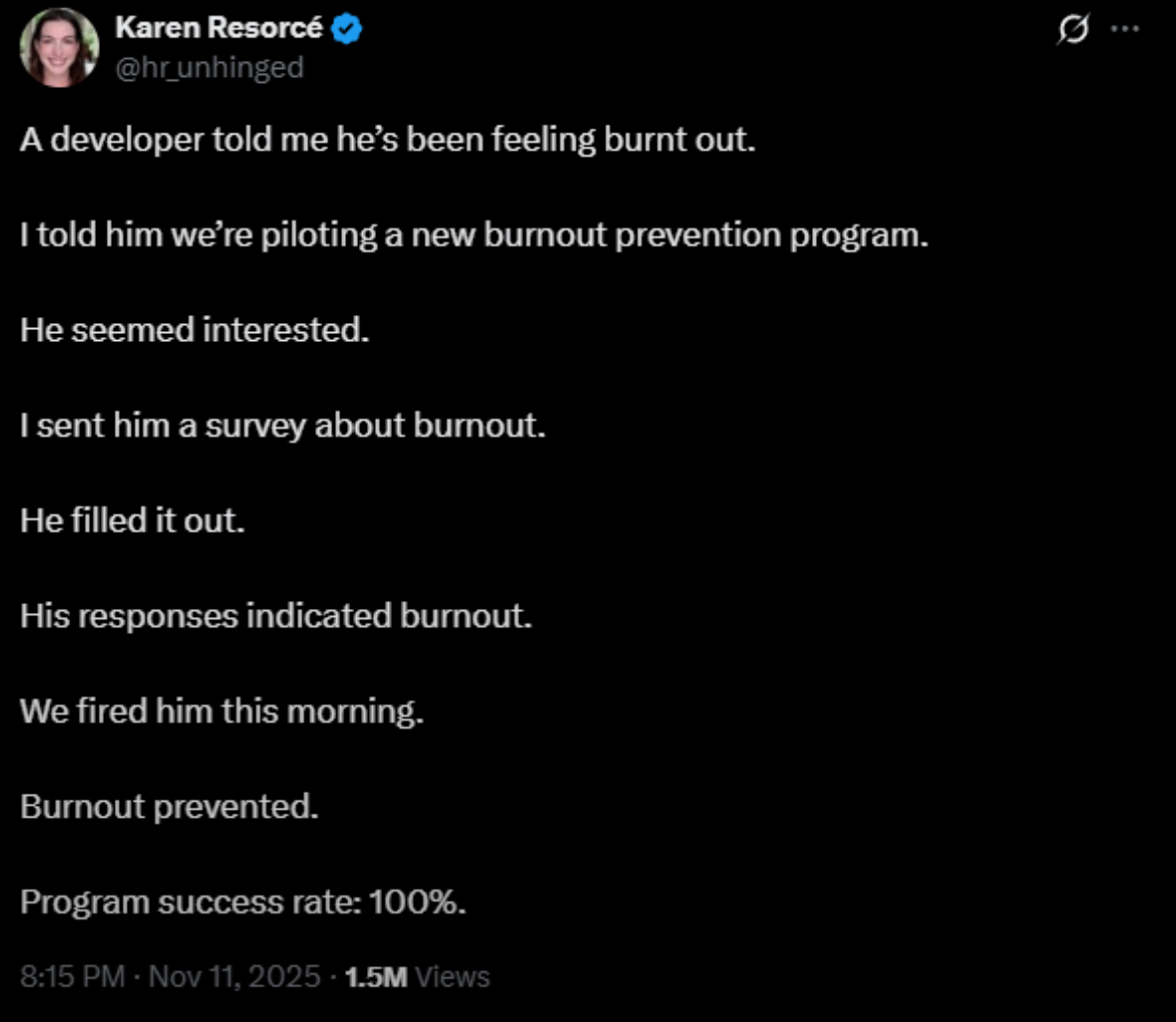Click the line "We fired him this morning."
The height and width of the screenshot is (1022, 1176).
[x=221, y=711]
